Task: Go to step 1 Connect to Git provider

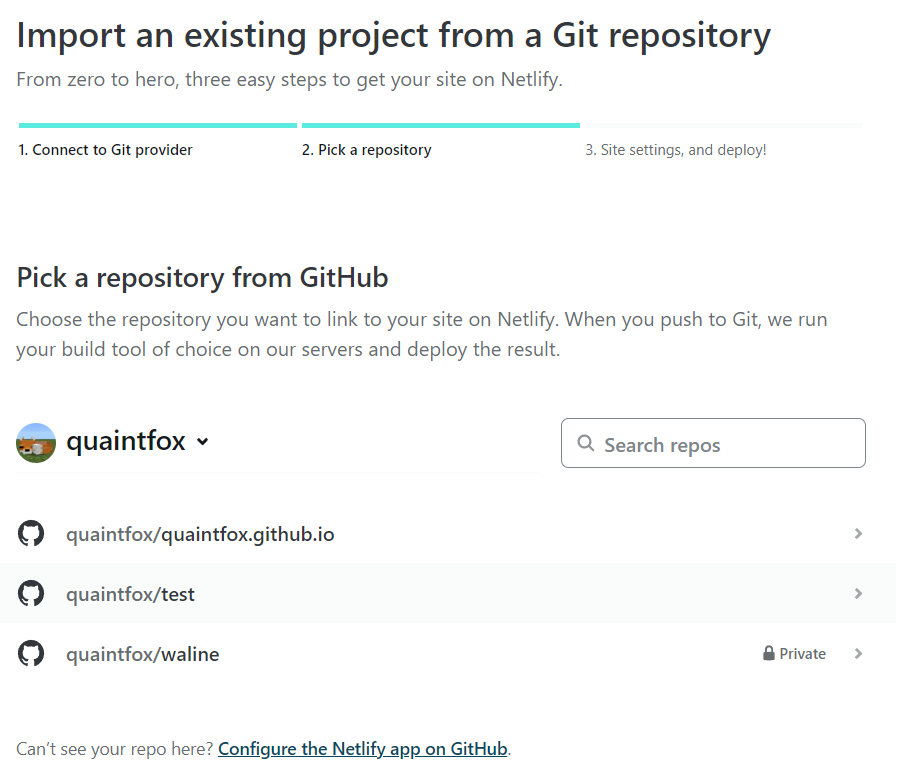Action: [105, 150]
